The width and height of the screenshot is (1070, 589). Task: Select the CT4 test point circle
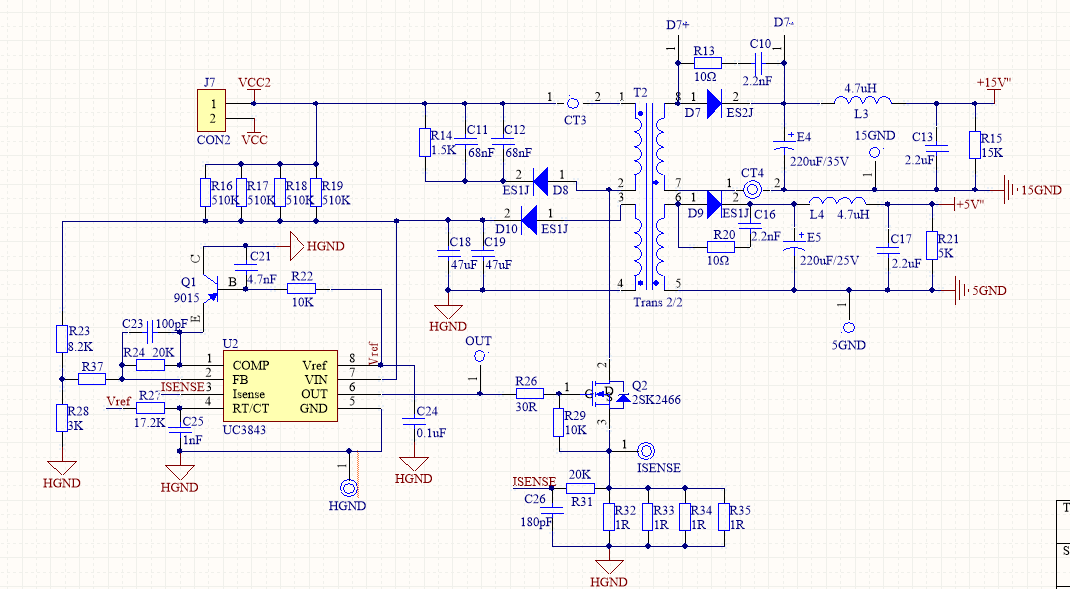[x=753, y=188]
